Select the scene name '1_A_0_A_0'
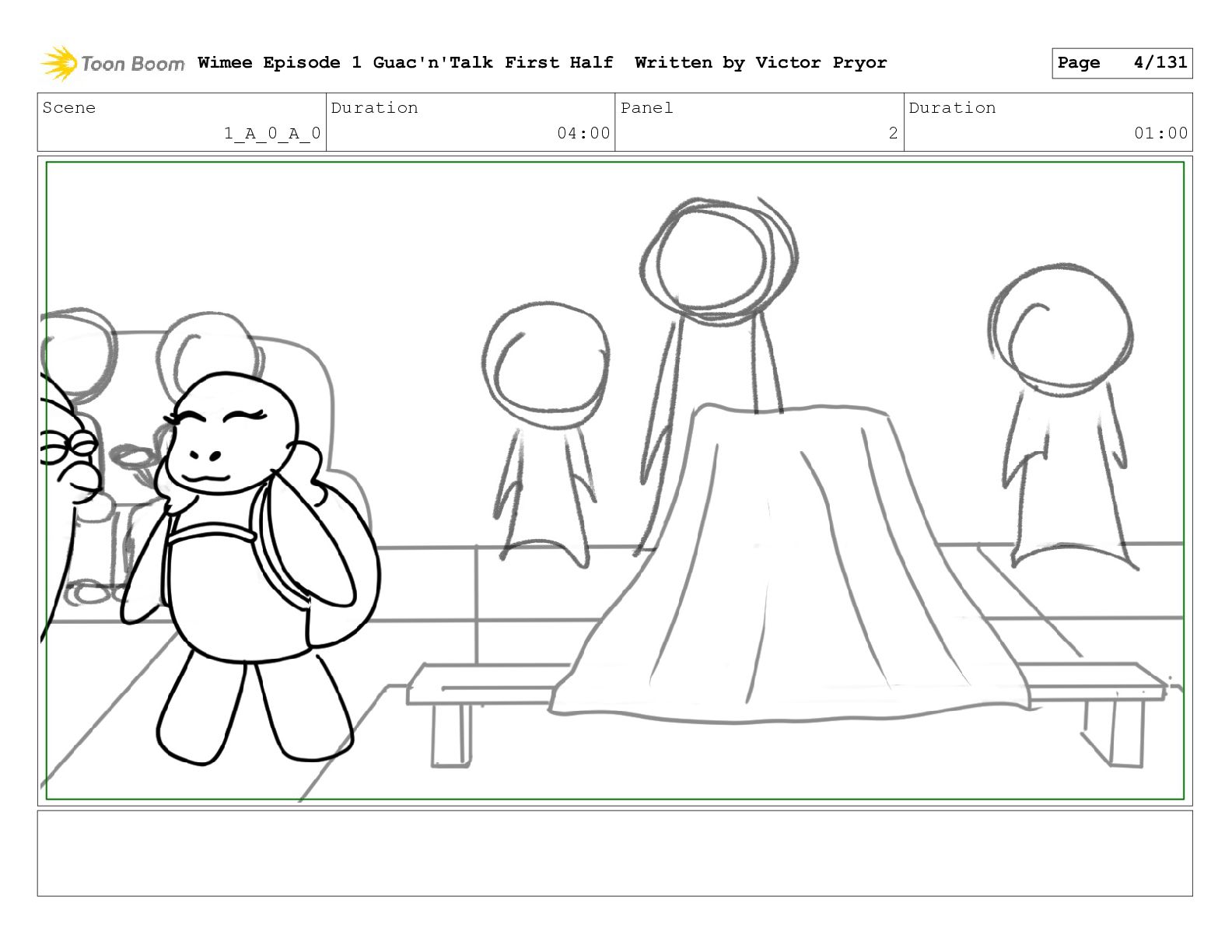1232x952 pixels. point(272,133)
